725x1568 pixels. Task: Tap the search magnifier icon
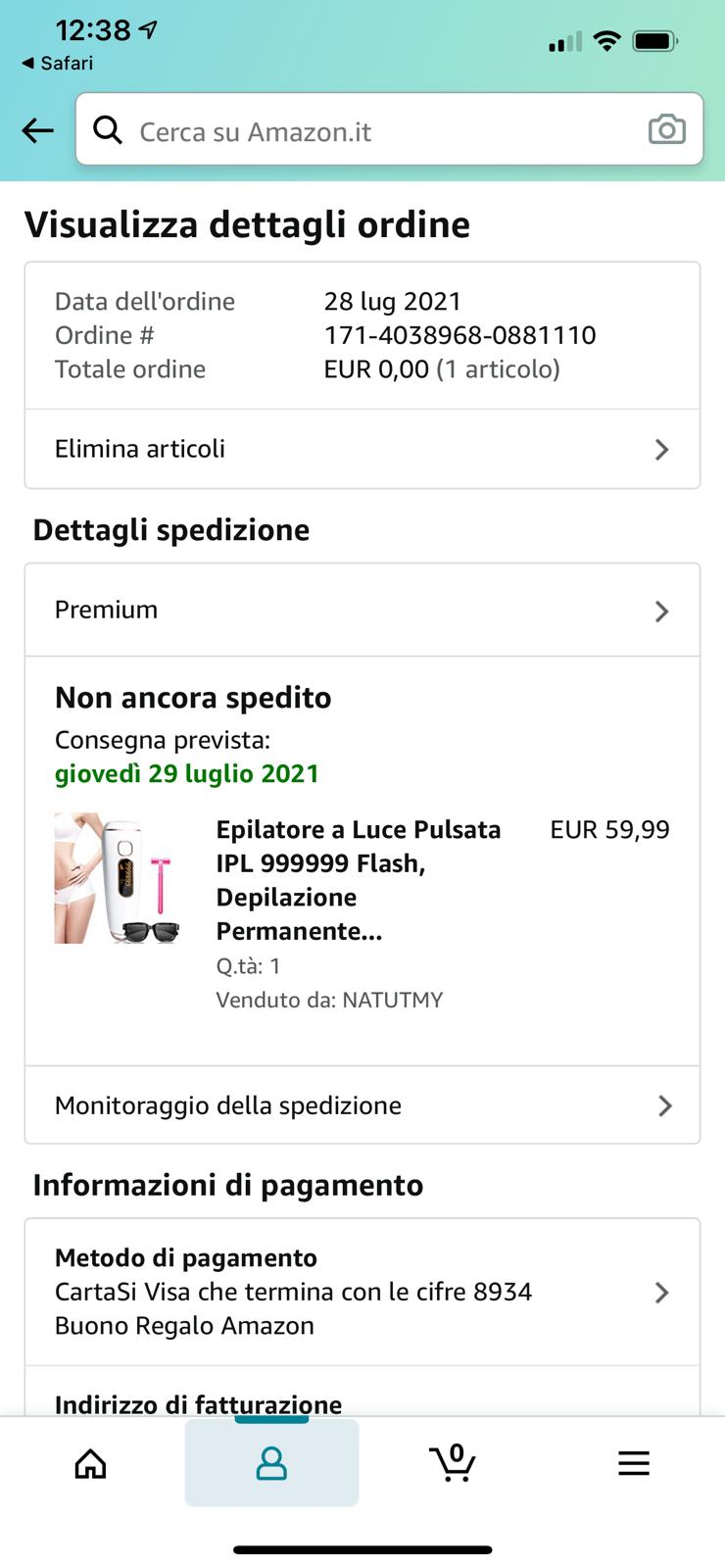(107, 129)
